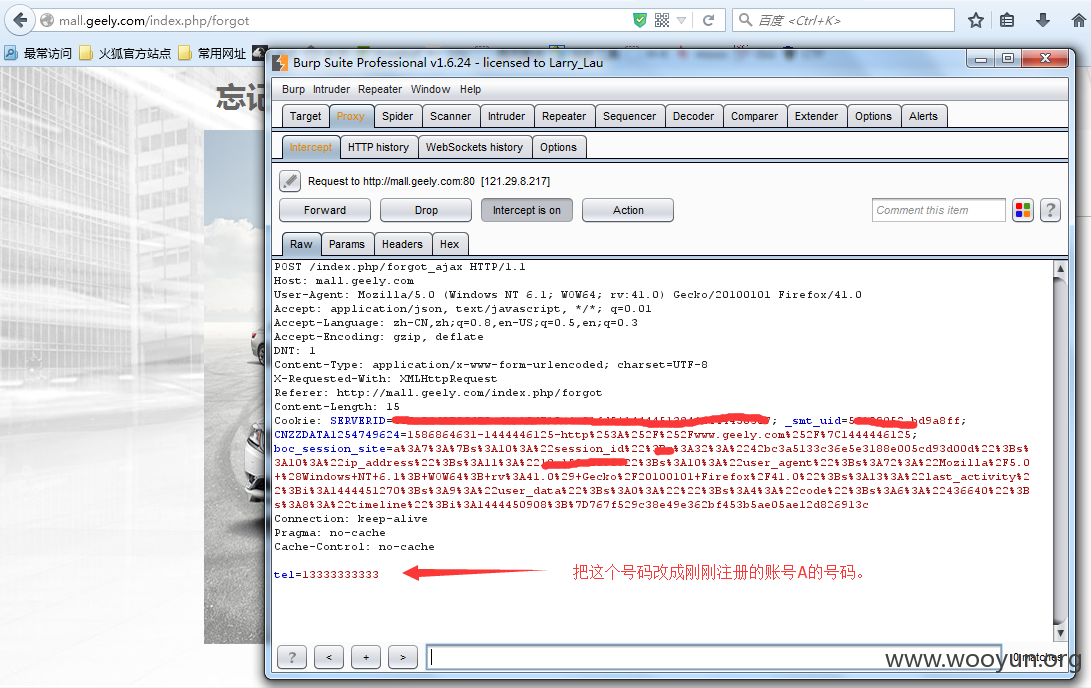
Task: Open the Intruder tool tab
Action: tap(507, 116)
